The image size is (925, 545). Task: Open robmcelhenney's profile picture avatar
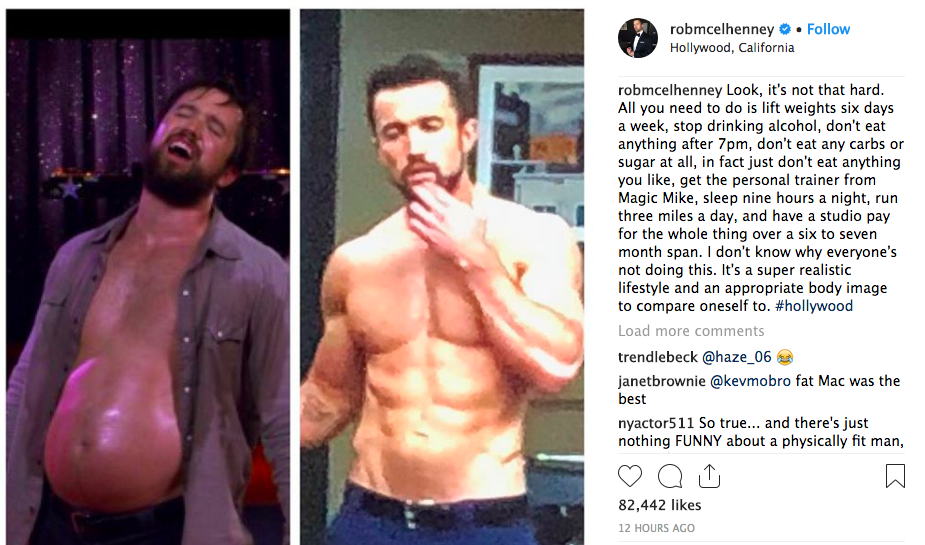point(638,38)
